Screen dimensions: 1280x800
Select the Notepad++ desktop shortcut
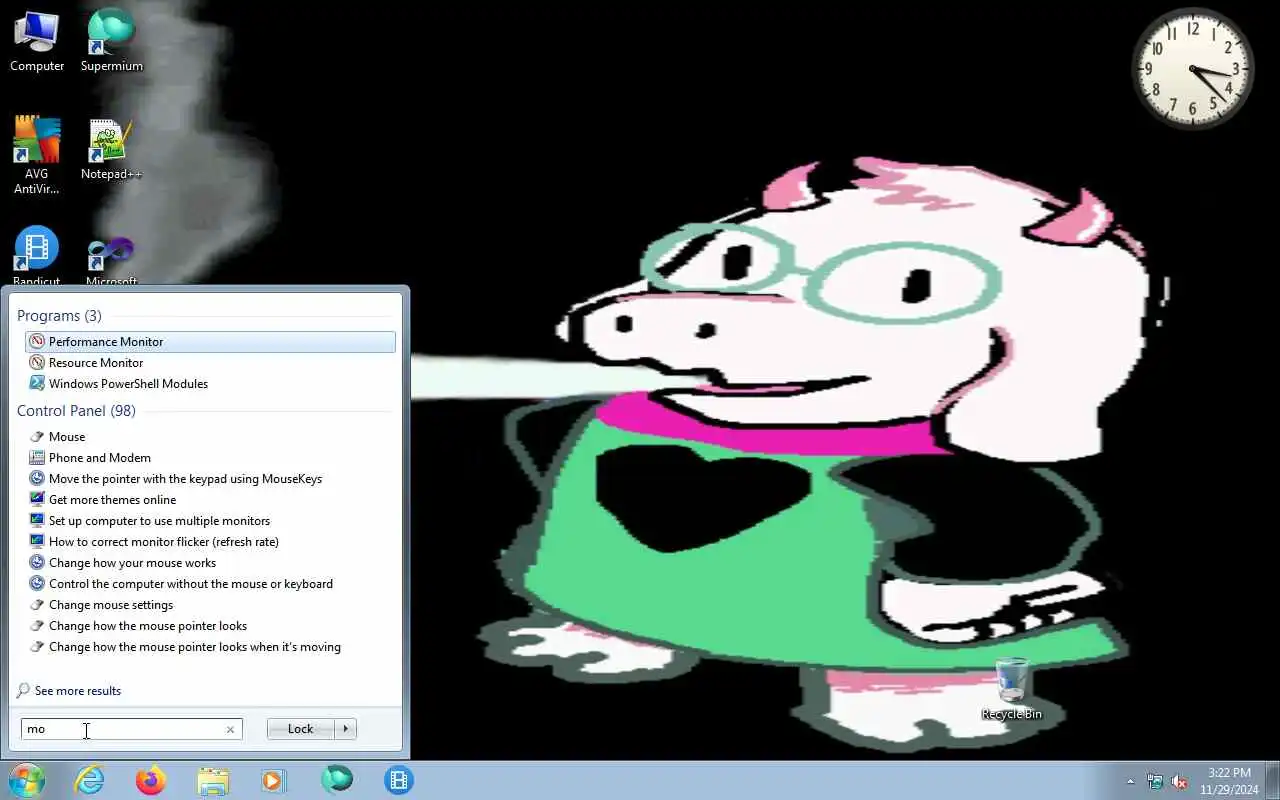[x=111, y=150]
